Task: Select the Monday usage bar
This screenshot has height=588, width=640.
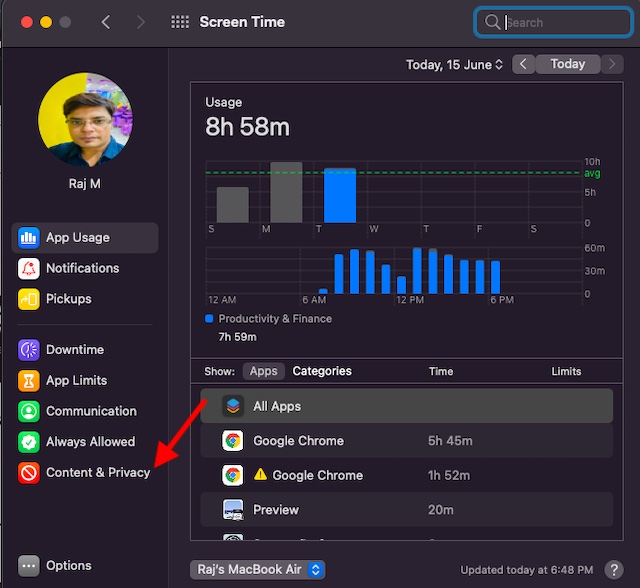Action: click(286, 192)
